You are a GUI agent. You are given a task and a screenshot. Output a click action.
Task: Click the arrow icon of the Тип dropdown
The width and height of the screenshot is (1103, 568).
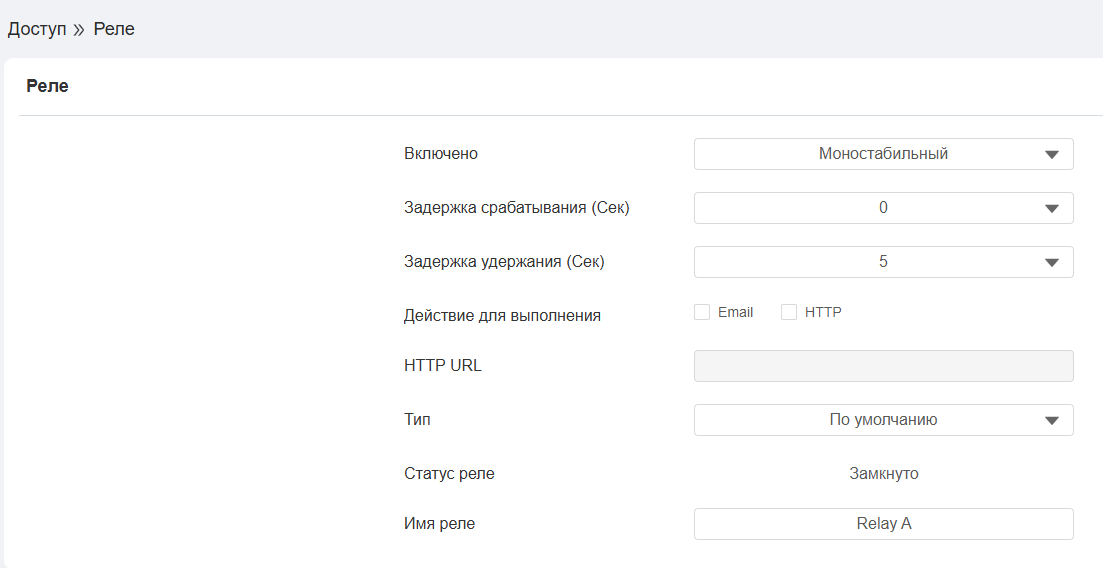point(1051,421)
